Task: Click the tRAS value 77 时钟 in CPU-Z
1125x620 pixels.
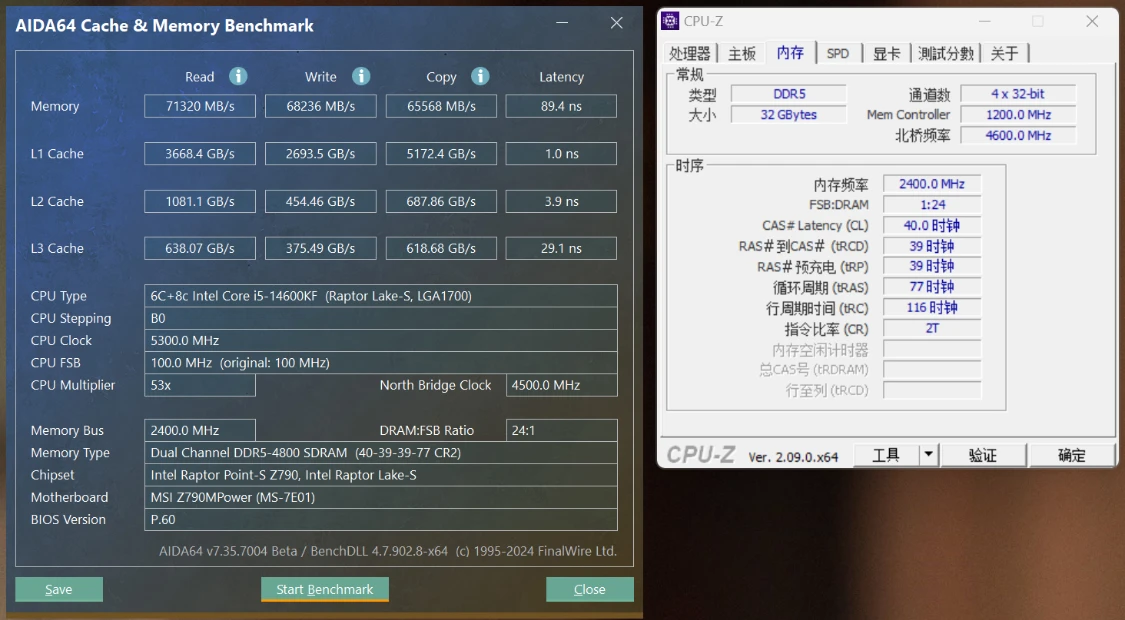Action: pos(932,287)
